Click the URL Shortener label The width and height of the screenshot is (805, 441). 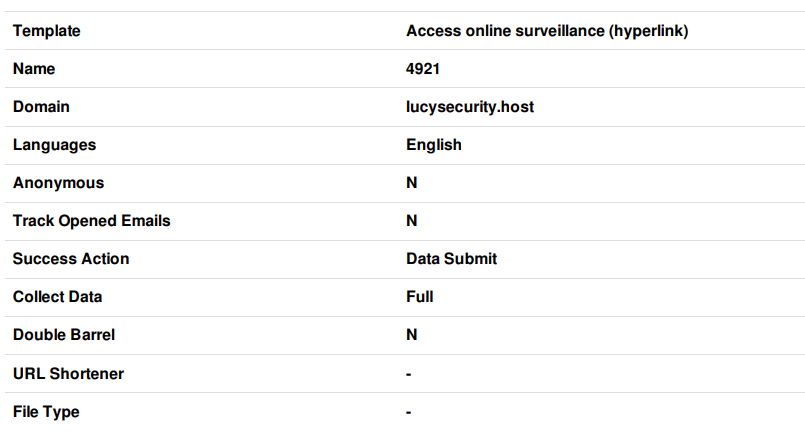[x=68, y=374]
